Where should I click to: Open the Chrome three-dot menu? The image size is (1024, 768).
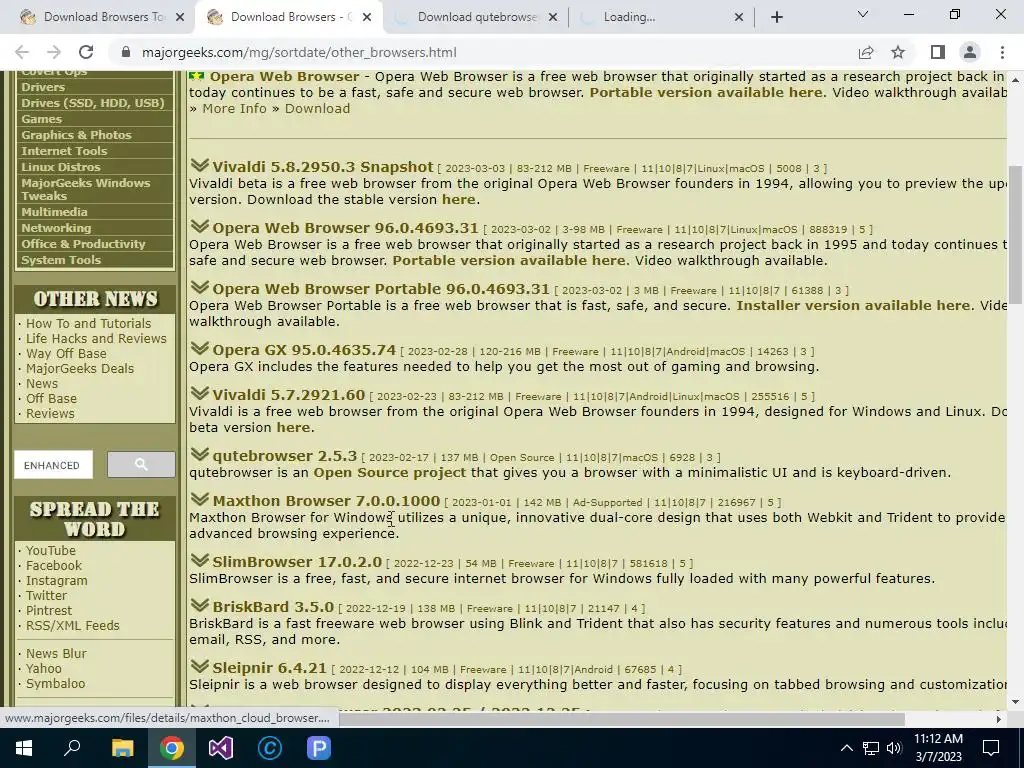pyautogui.click(x=1002, y=52)
